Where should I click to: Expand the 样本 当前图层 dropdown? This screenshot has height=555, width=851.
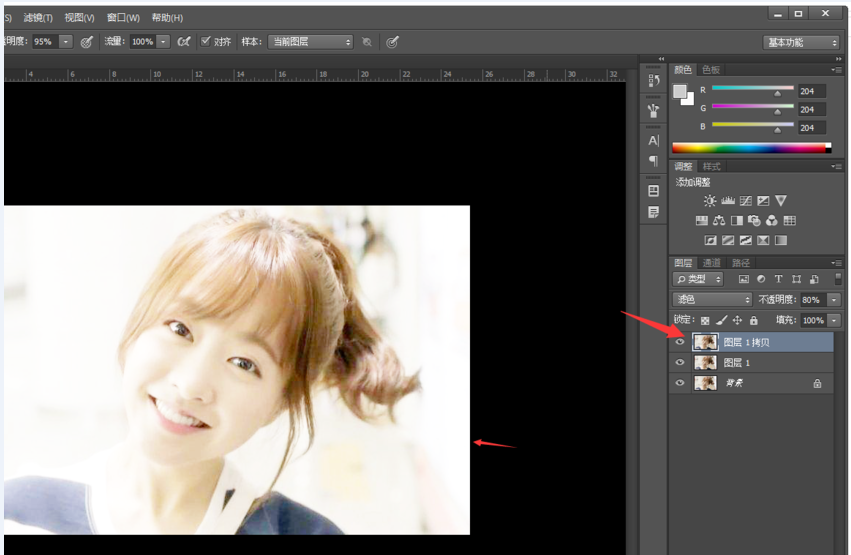coord(310,42)
